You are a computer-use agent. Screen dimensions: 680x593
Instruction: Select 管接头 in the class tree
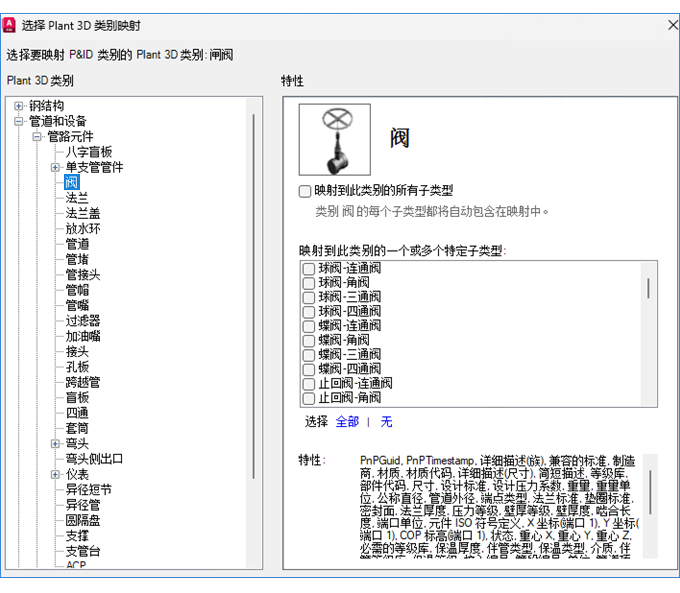tap(83, 275)
